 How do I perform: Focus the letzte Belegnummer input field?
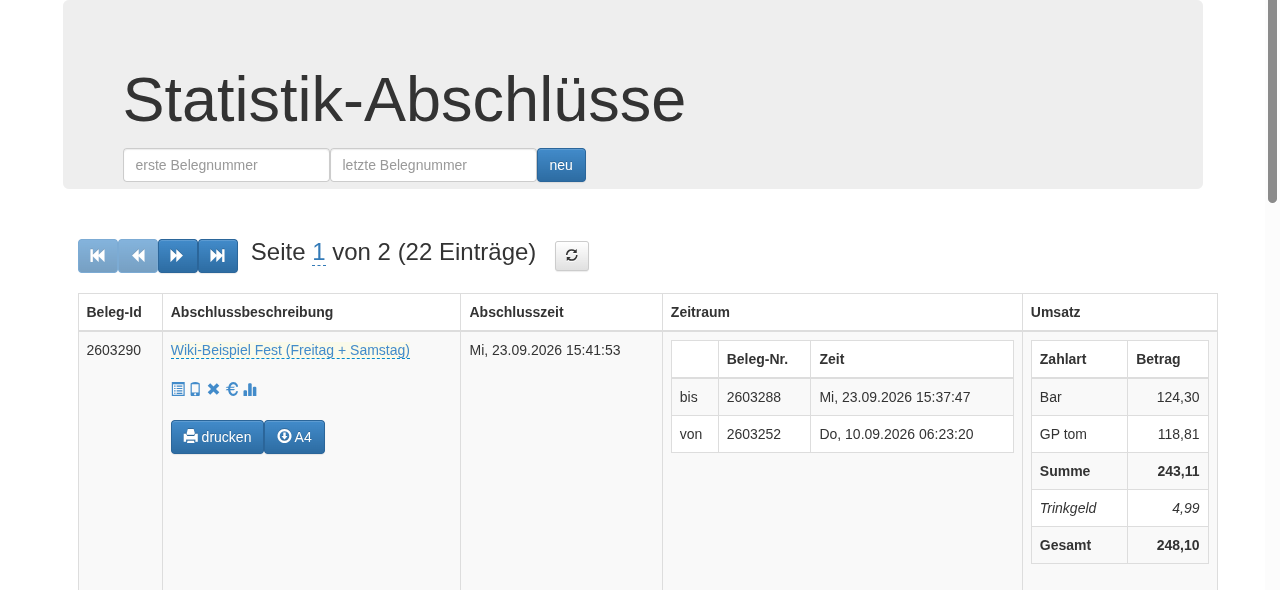(x=433, y=165)
